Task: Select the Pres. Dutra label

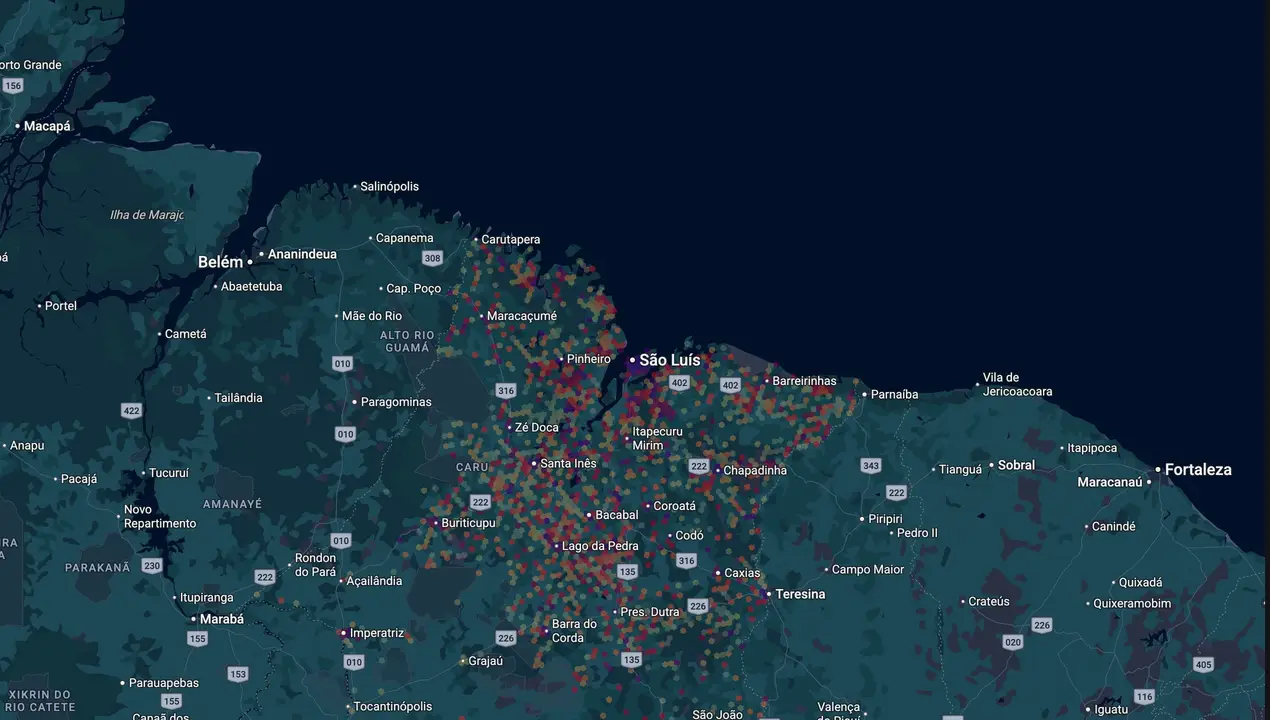Action: (649, 612)
